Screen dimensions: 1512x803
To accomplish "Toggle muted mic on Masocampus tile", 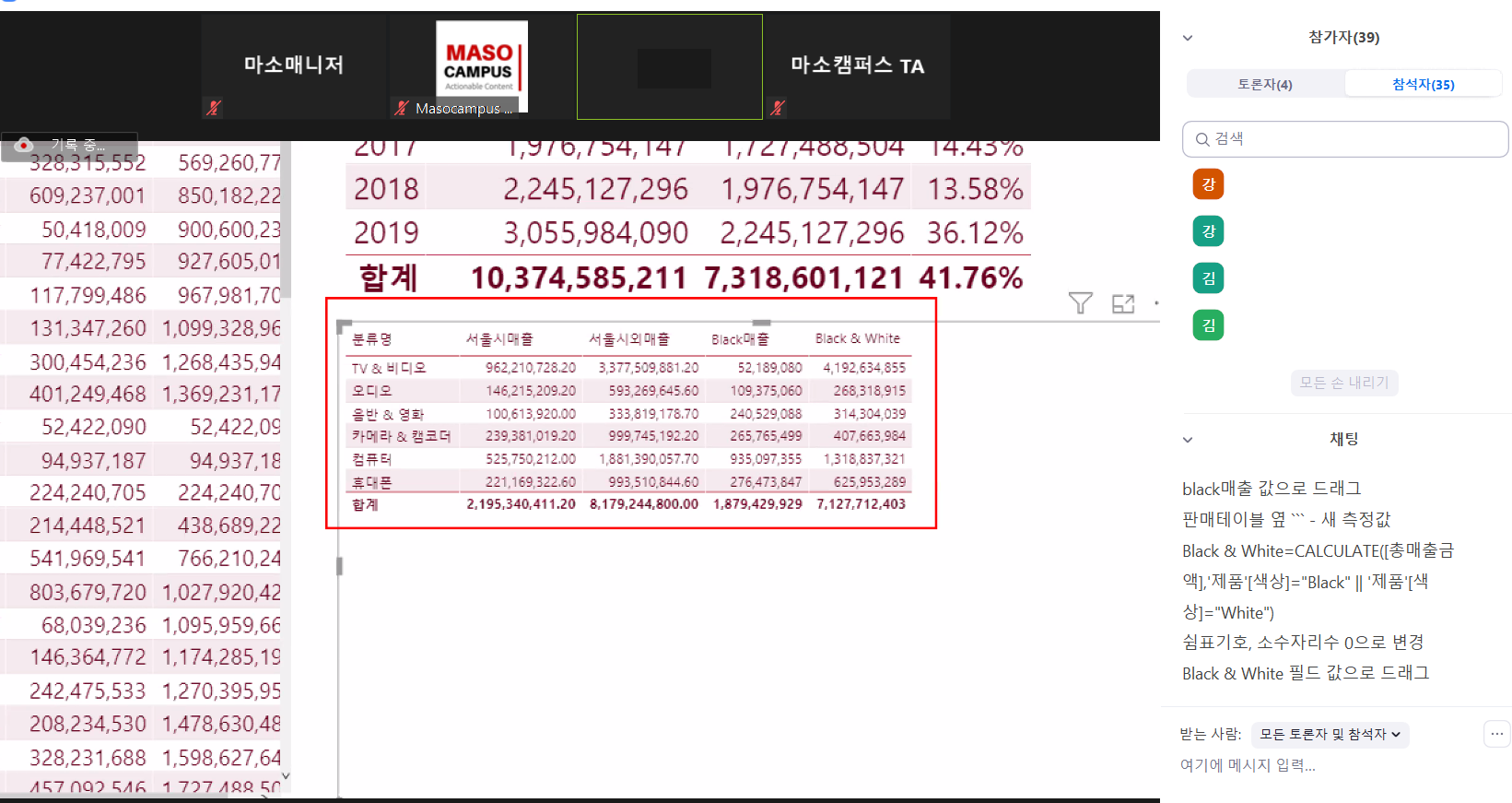I will [401, 108].
